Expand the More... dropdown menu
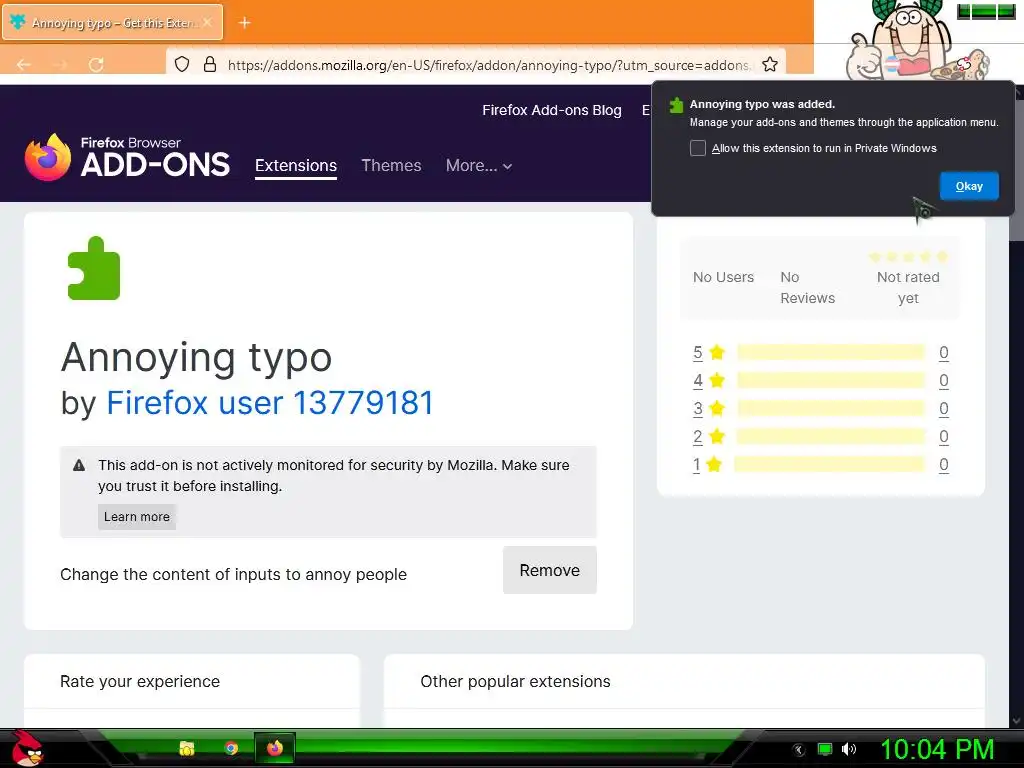1024x768 pixels. 479,166
